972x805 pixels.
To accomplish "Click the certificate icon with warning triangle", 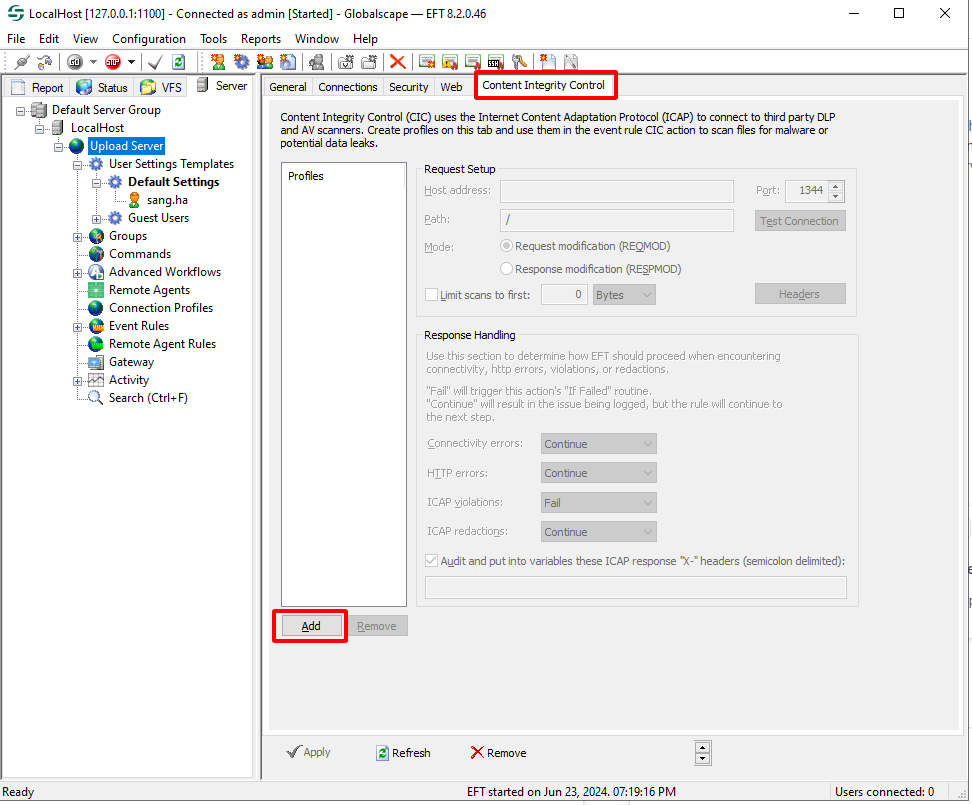I will click(x=449, y=62).
